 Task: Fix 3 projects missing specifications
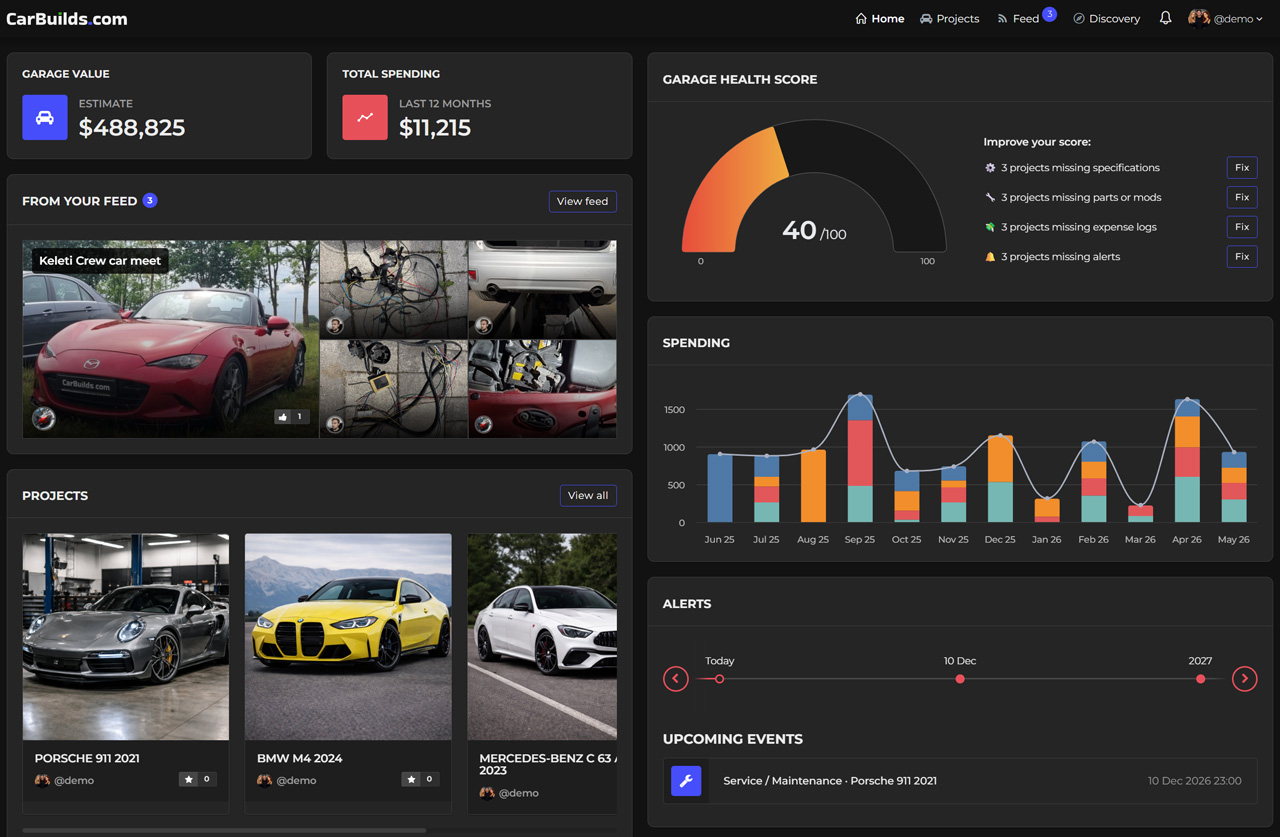pos(1242,168)
